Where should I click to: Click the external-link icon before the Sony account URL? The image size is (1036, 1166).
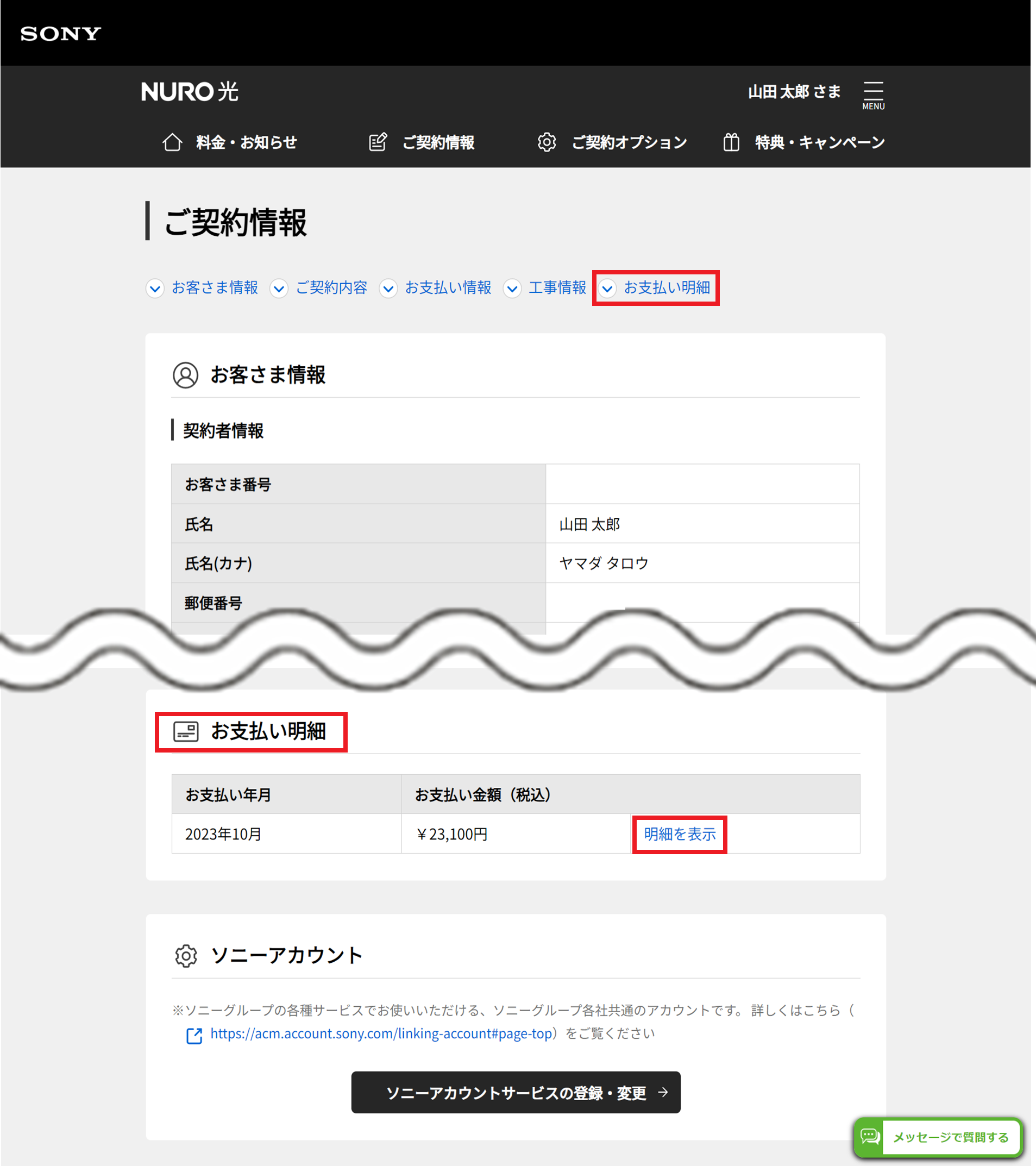click(x=194, y=1036)
